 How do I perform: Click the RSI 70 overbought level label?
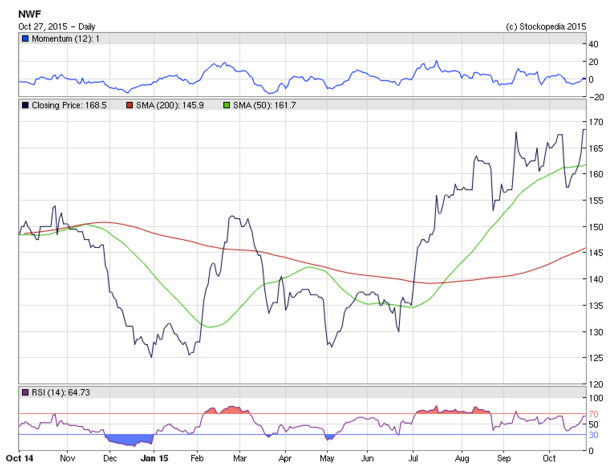(x=593, y=414)
